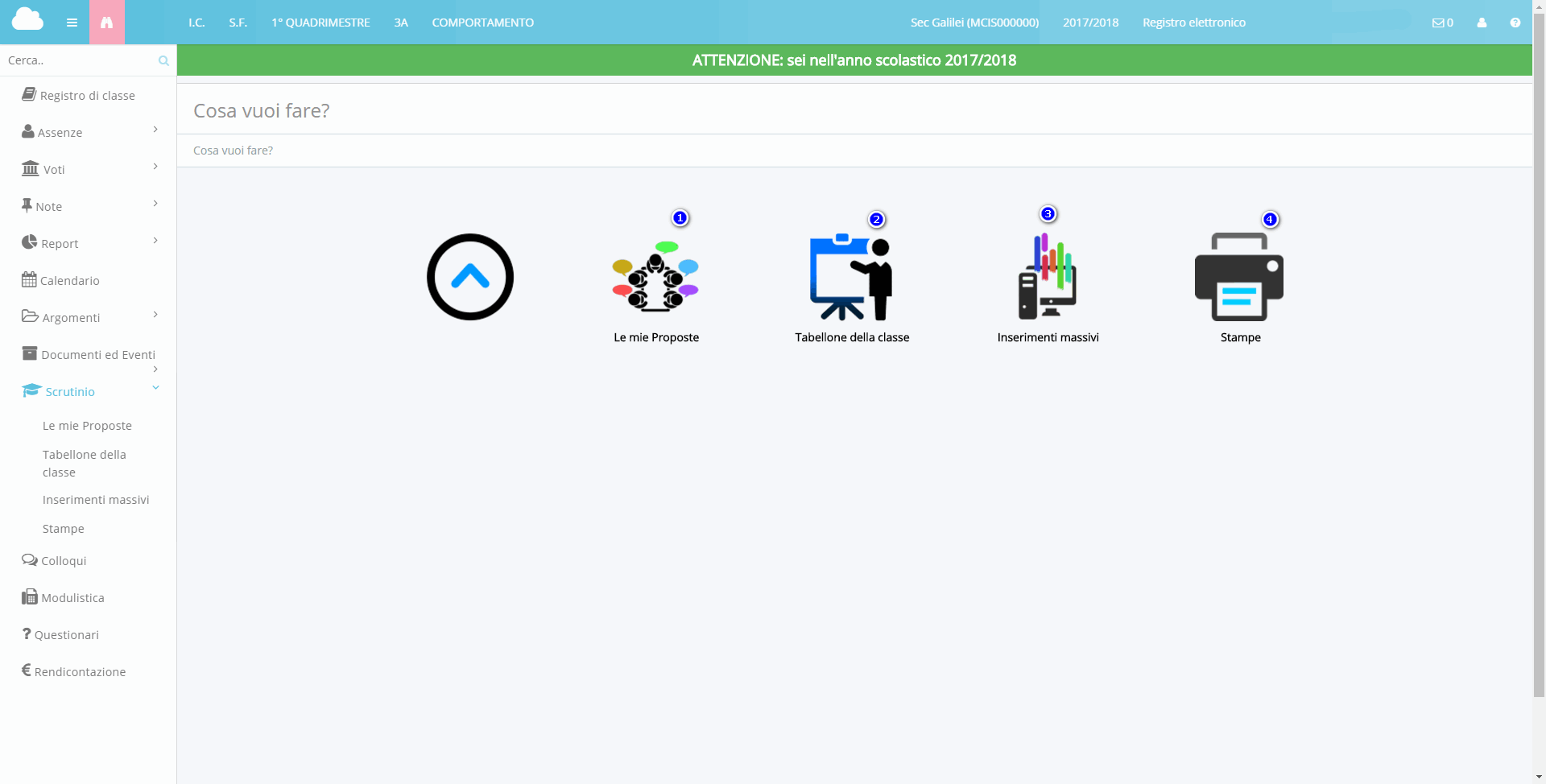1546x784 pixels.
Task: Open Tabellone della classe presenter icon
Action: pos(851,277)
